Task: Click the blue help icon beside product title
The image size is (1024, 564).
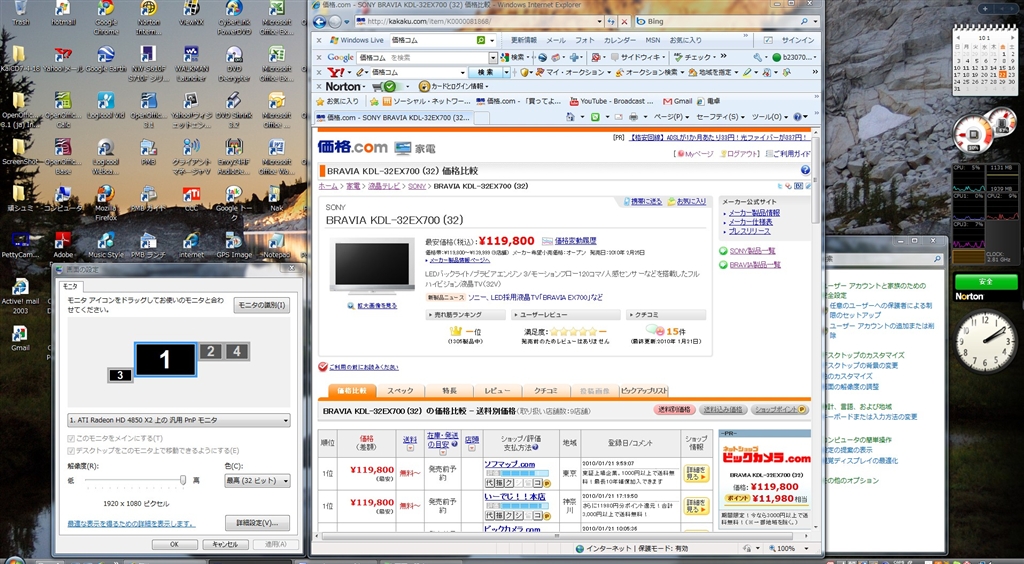Action: (x=805, y=170)
